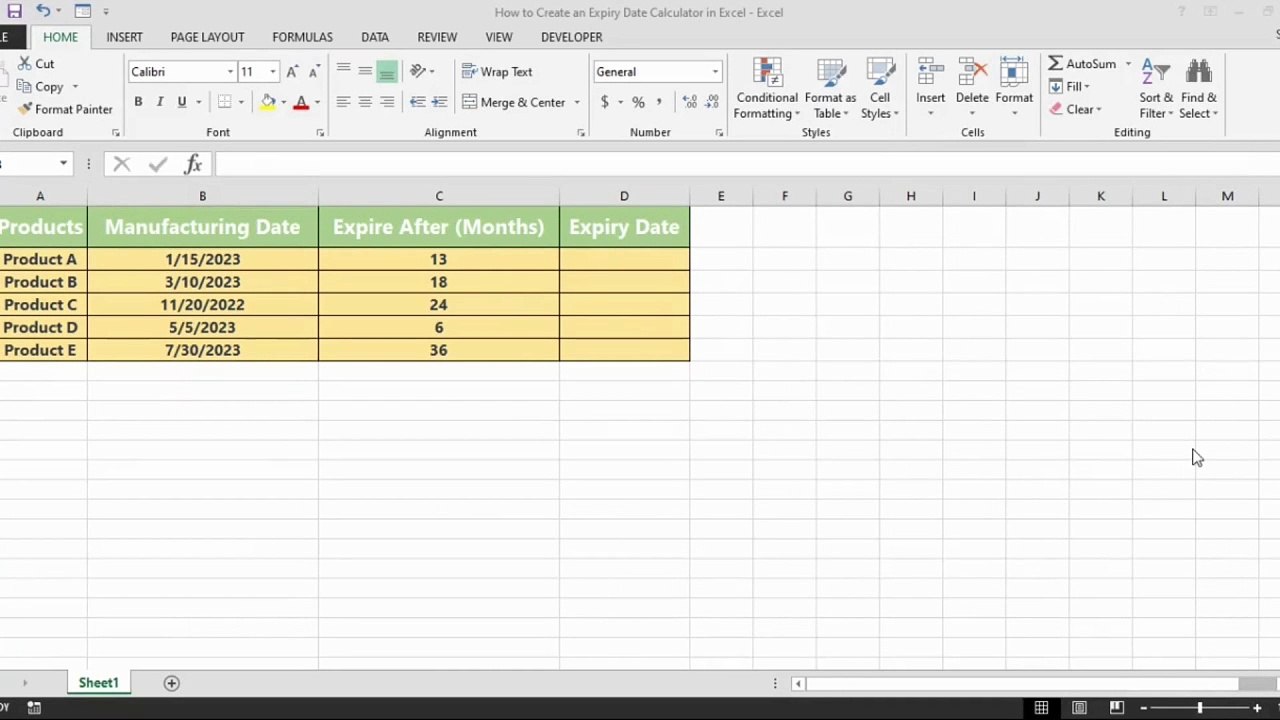Click the Orientation text-angle icon

point(418,71)
